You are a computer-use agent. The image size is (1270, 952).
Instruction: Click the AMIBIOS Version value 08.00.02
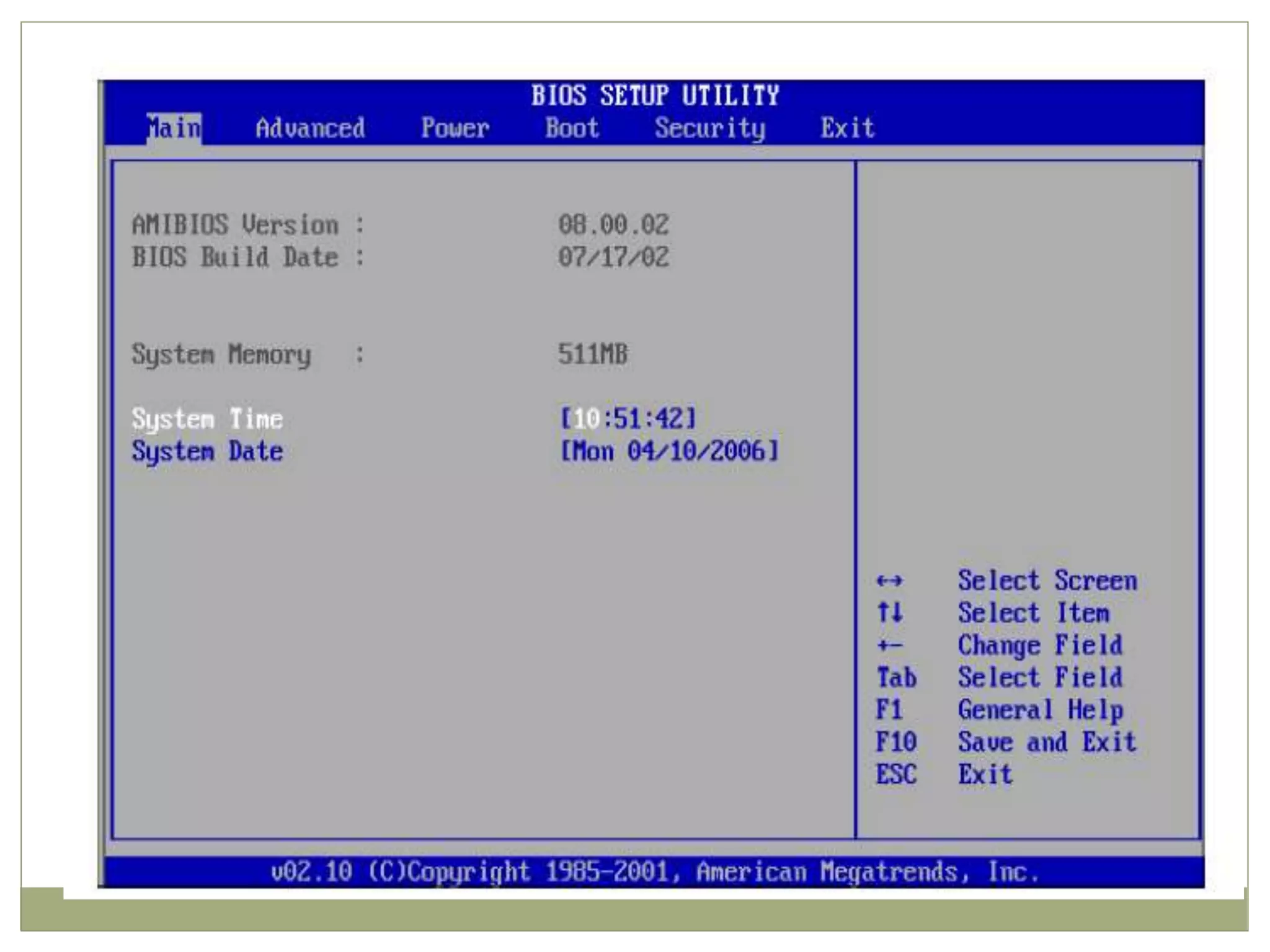(613, 224)
